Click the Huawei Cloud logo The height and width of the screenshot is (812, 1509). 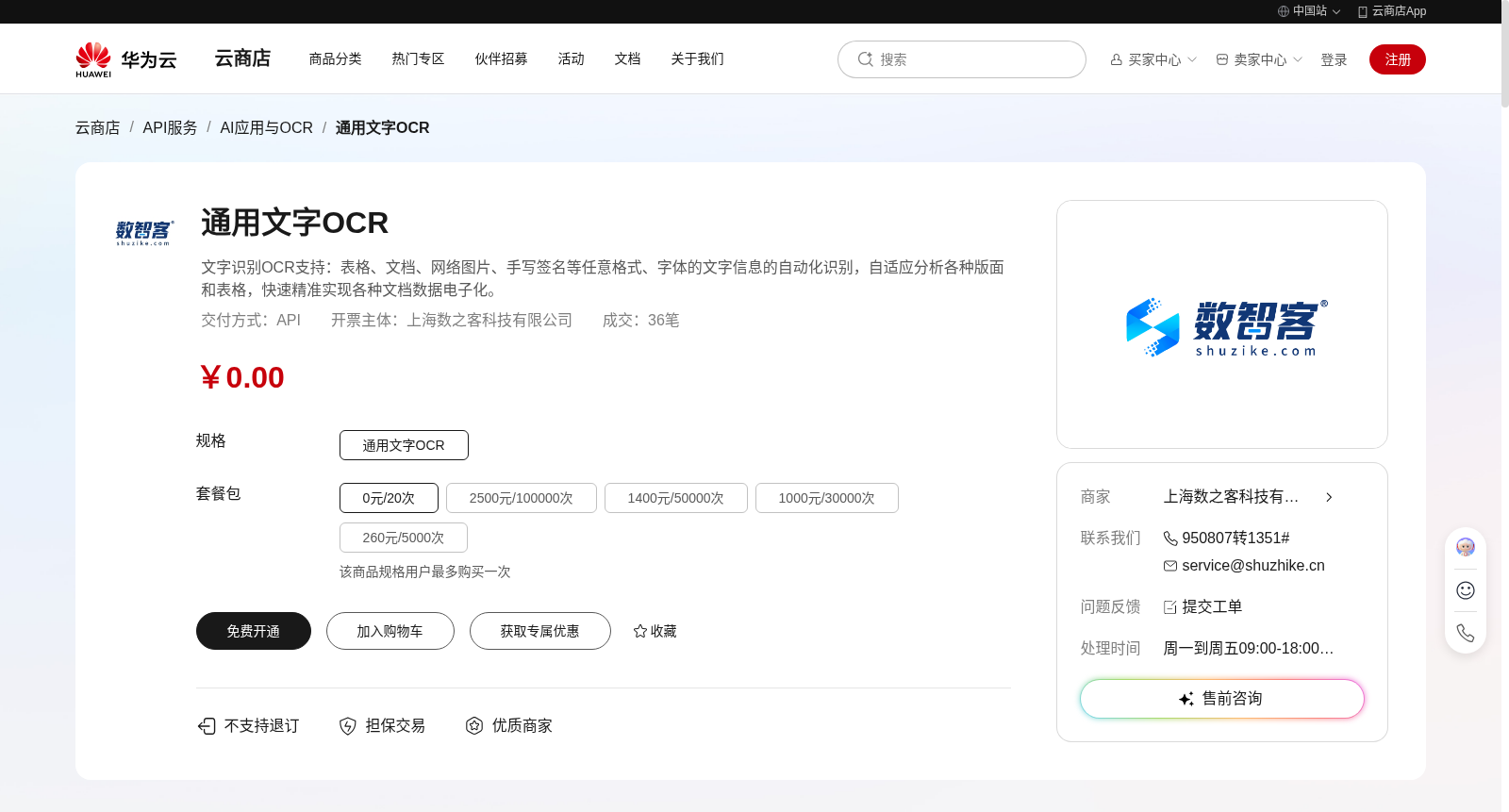(x=125, y=59)
